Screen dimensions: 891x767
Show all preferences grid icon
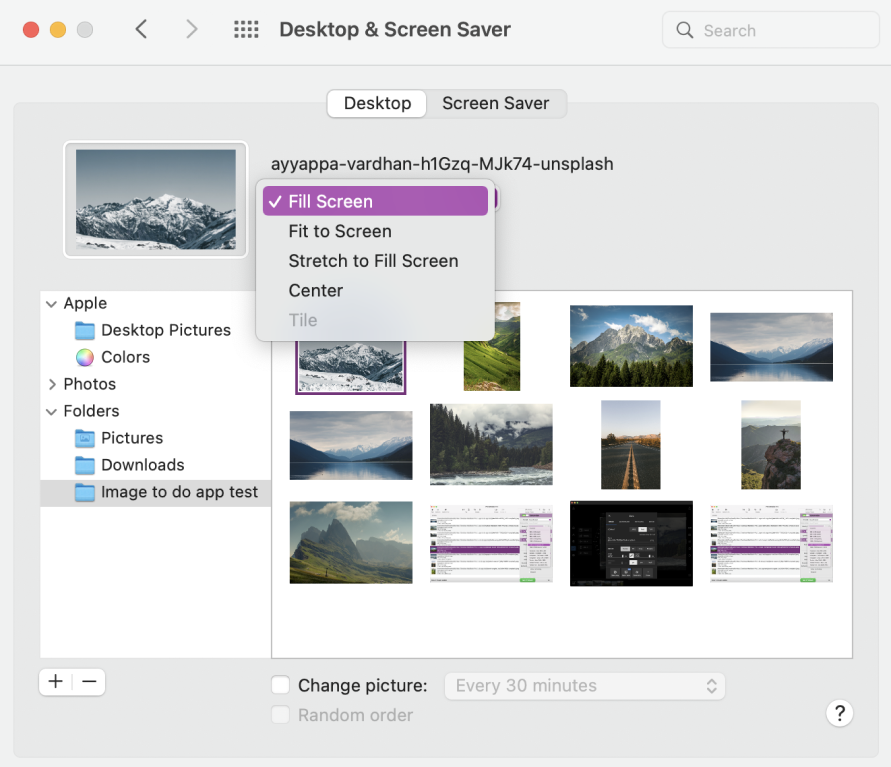[x=246, y=30]
